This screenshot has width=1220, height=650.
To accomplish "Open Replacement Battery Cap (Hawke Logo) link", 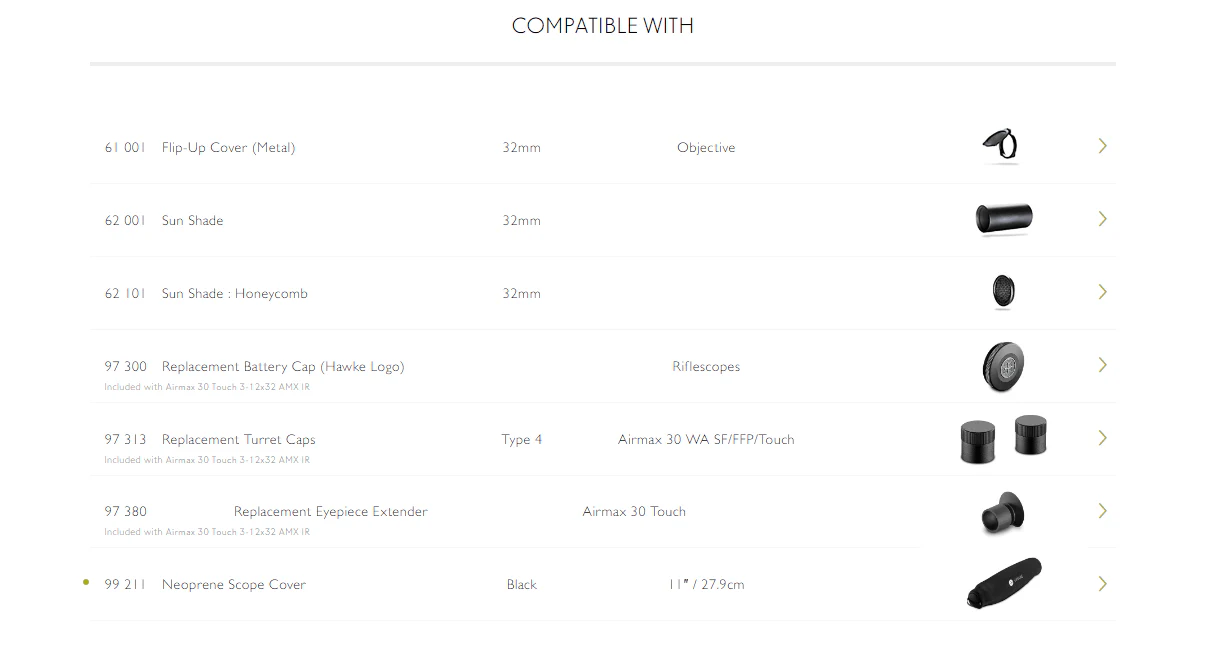I will click(x=283, y=367).
